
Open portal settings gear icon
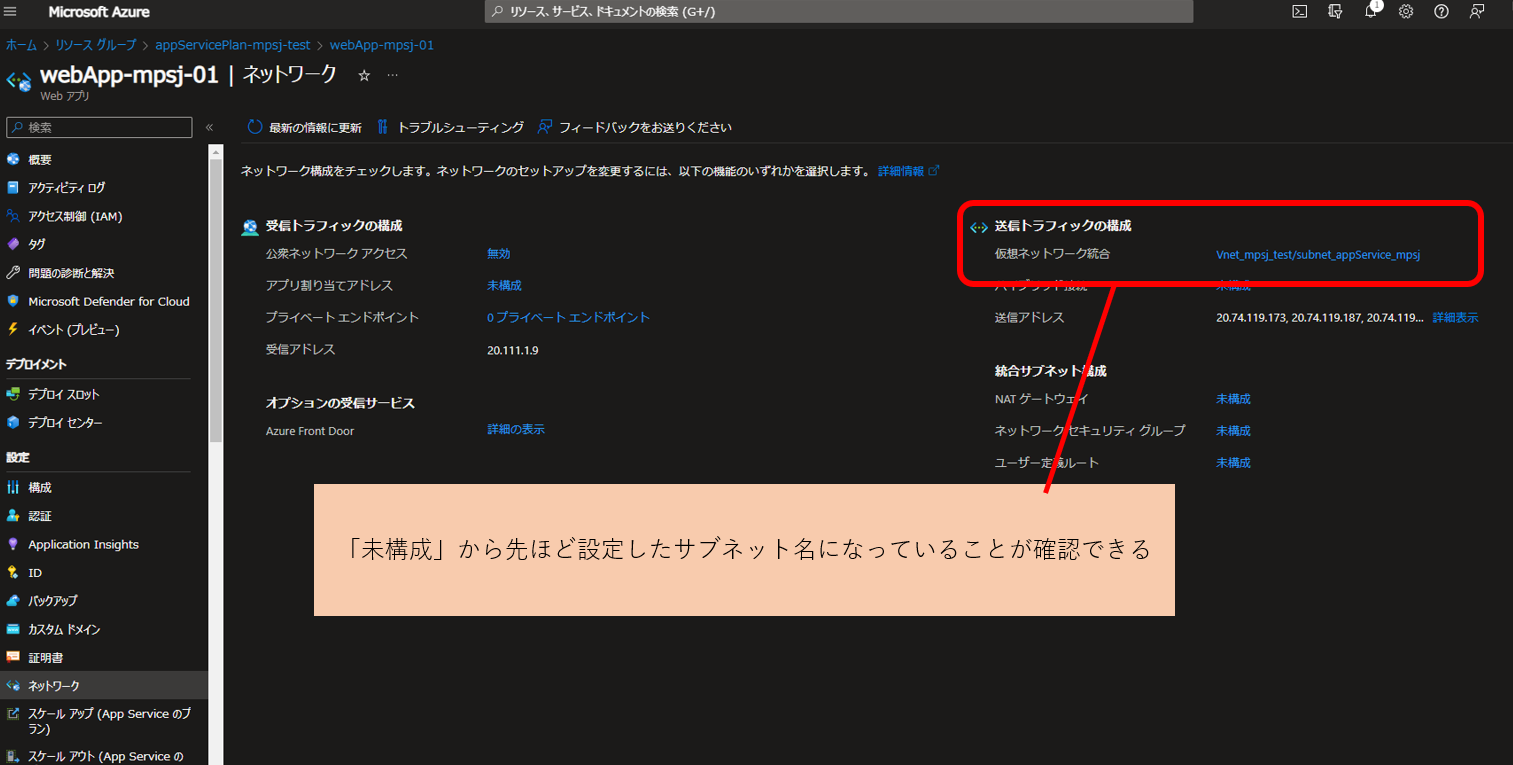coord(1406,12)
